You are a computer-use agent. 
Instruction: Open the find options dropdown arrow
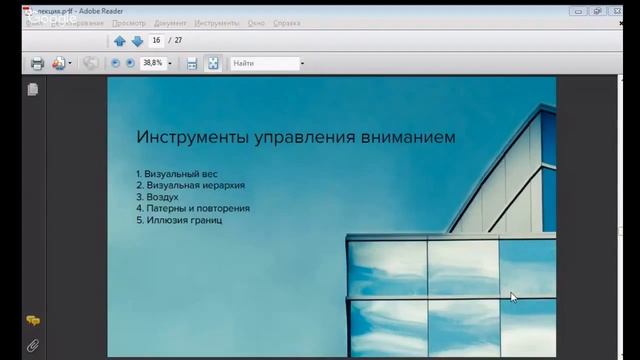click(302, 64)
